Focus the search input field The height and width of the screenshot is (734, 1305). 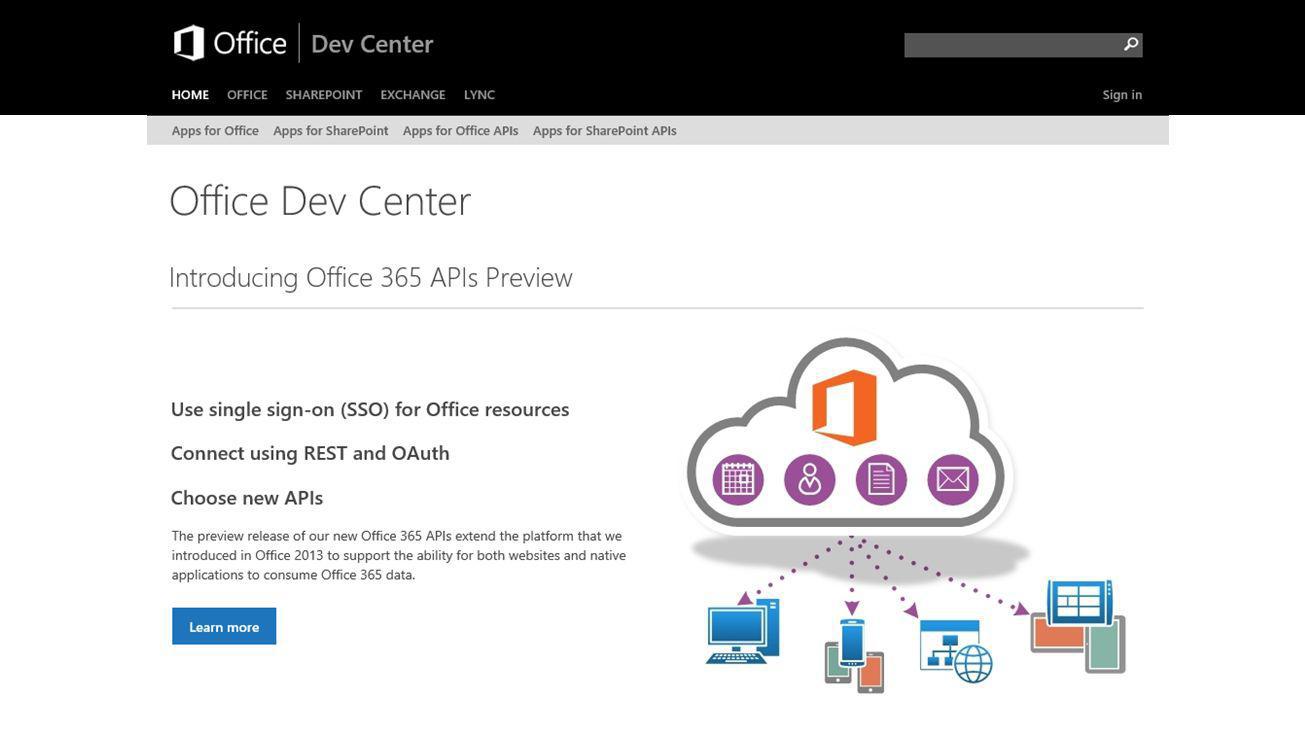pyautogui.click(x=1012, y=44)
